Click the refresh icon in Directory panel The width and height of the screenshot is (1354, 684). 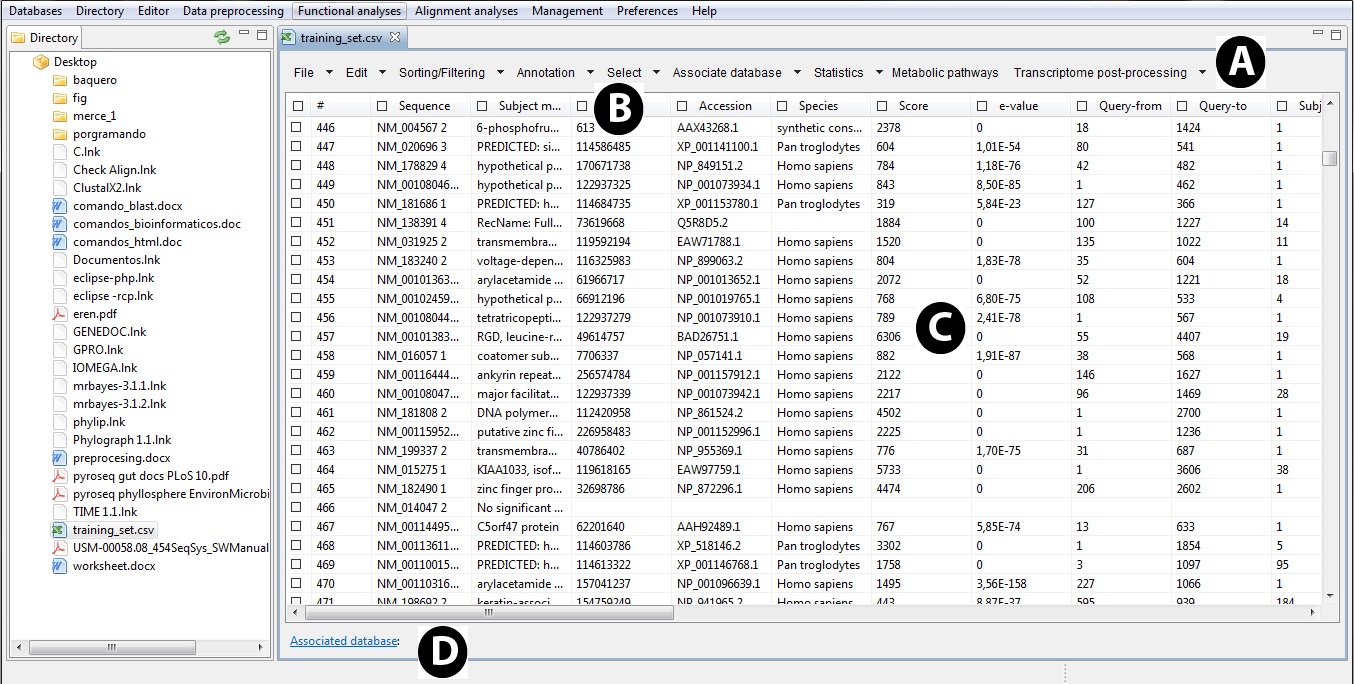[221, 37]
